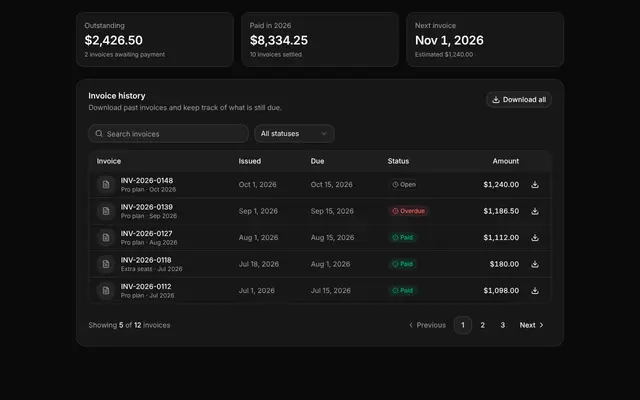Jump to page 3

pyautogui.click(x=502, y=325)
